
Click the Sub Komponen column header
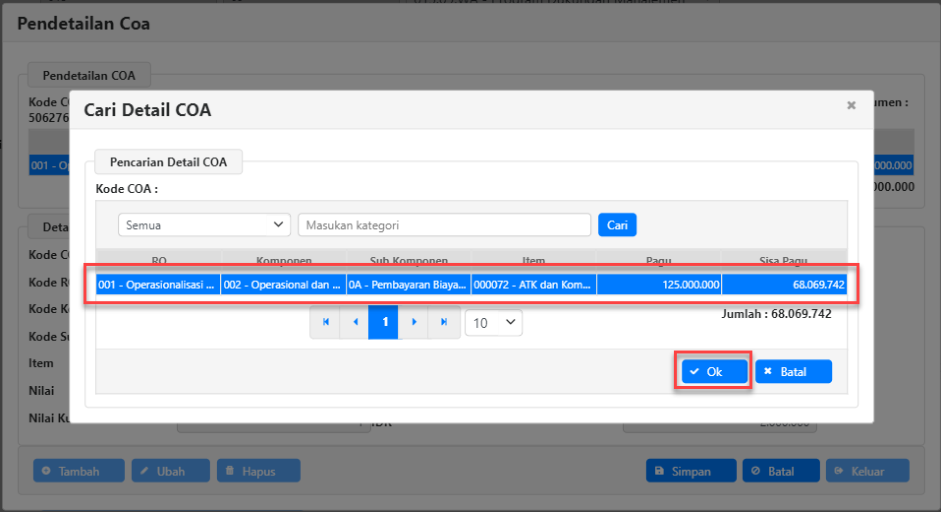408,259
